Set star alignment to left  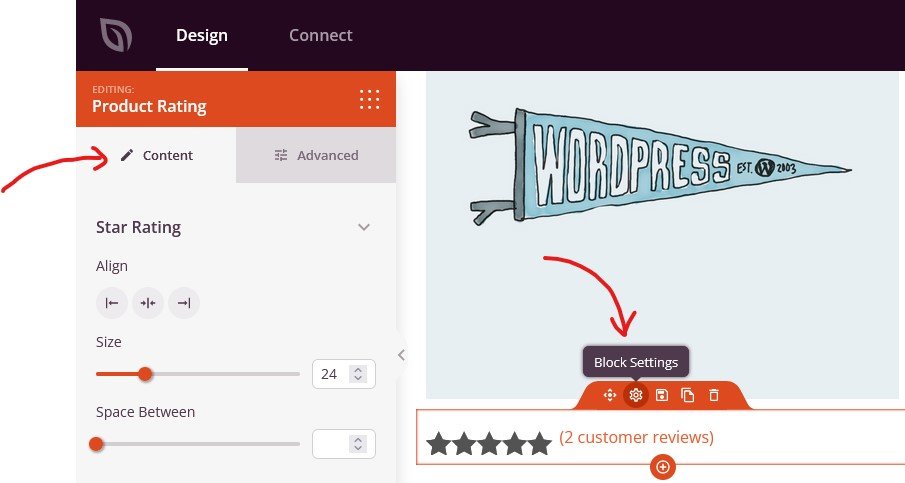112,303
